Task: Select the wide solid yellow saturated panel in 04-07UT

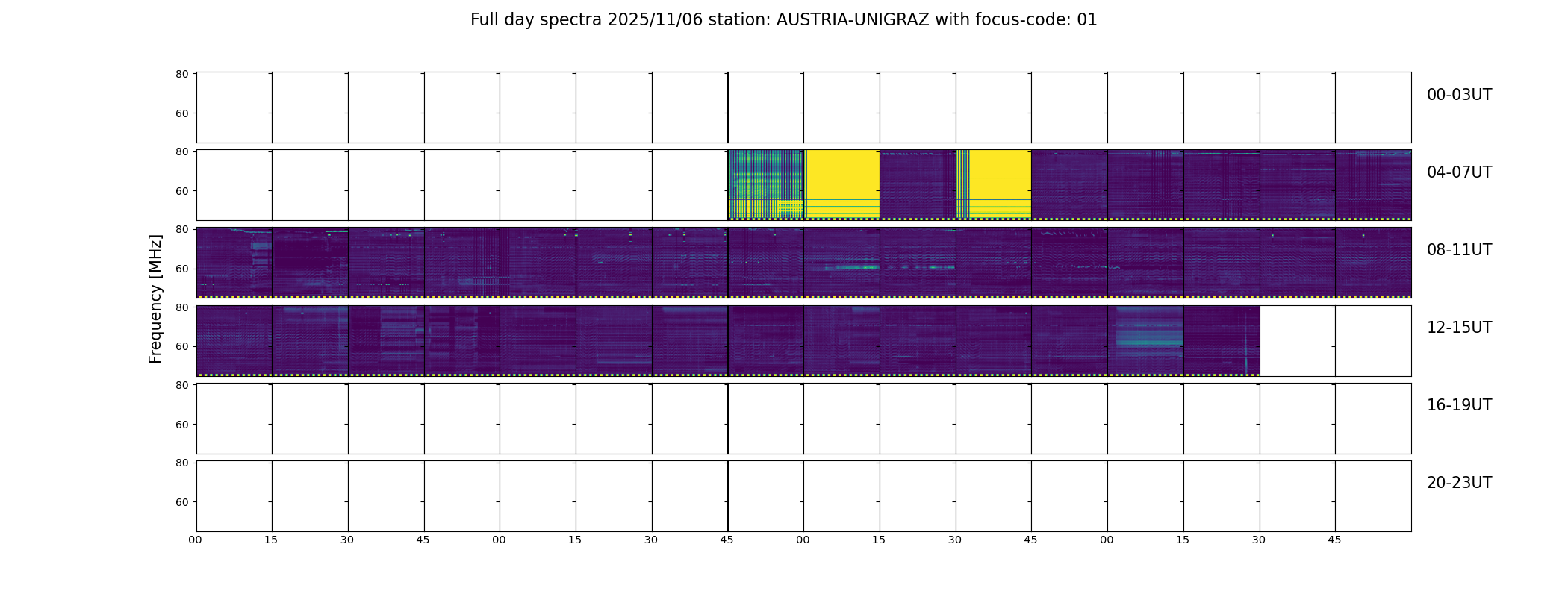Action: point(842,184)
